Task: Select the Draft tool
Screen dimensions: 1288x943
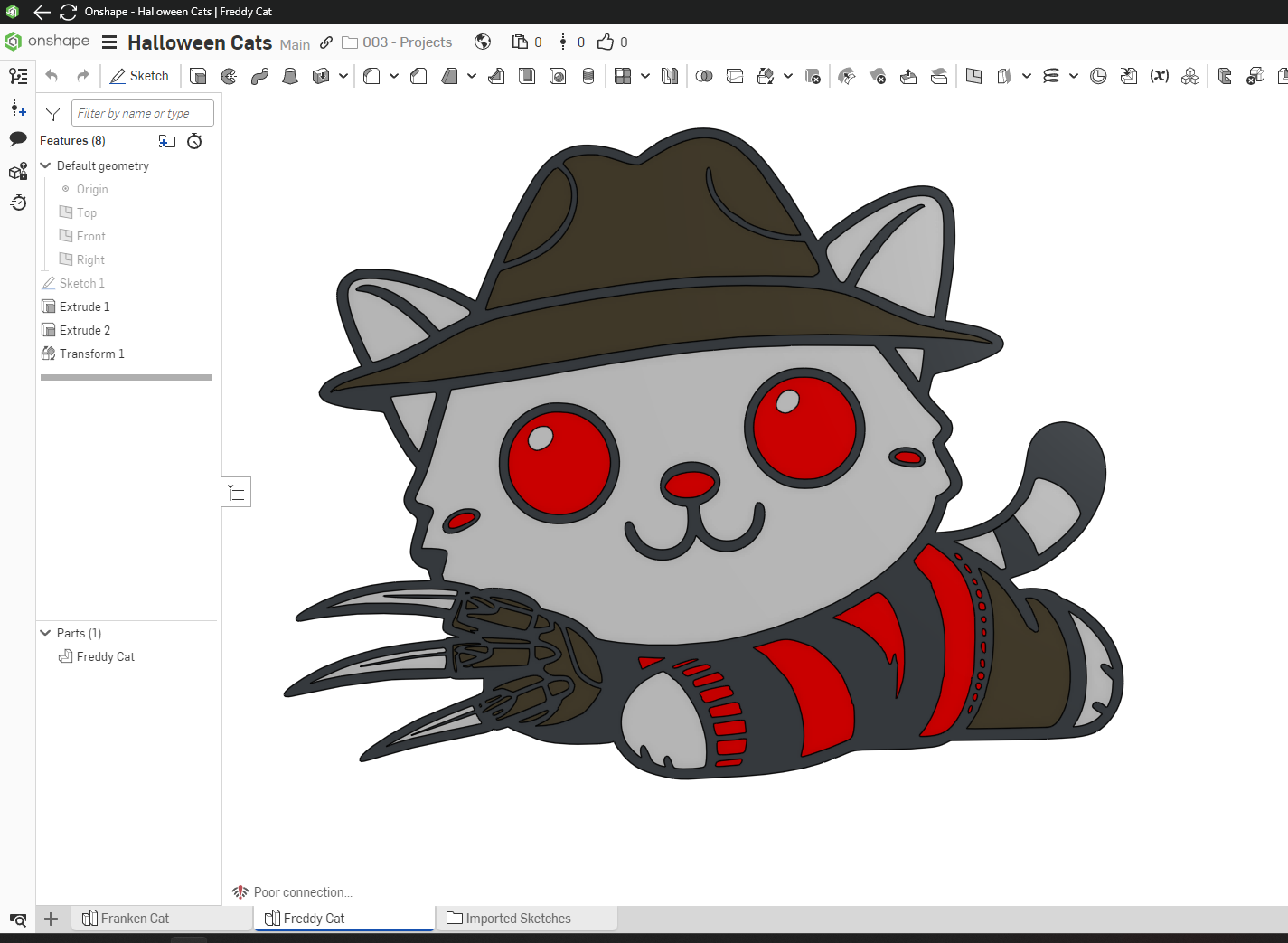Action: coord(449,76)
